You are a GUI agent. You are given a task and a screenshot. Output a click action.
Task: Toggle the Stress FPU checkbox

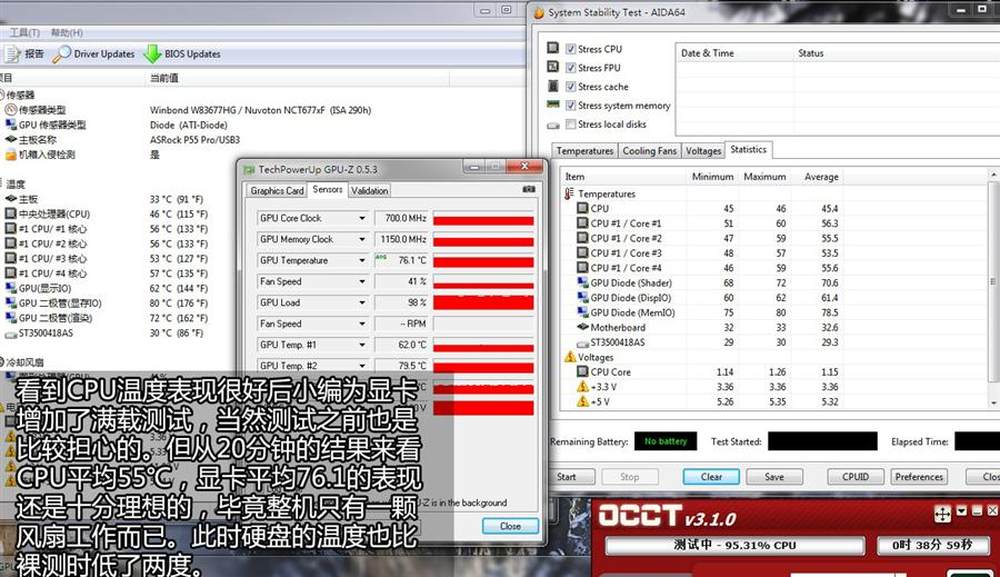coord(571,68)
